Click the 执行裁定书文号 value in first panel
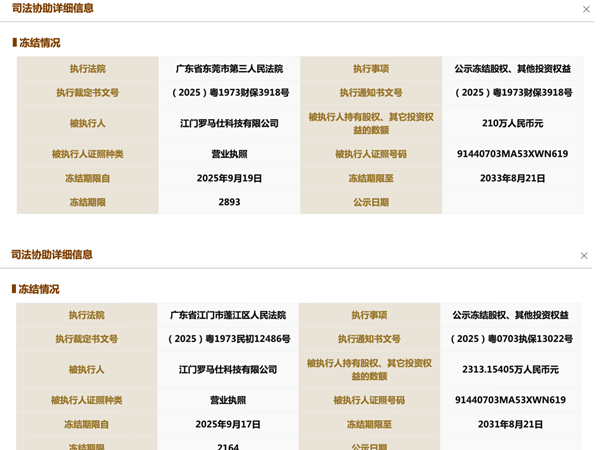 coord(229,93)
